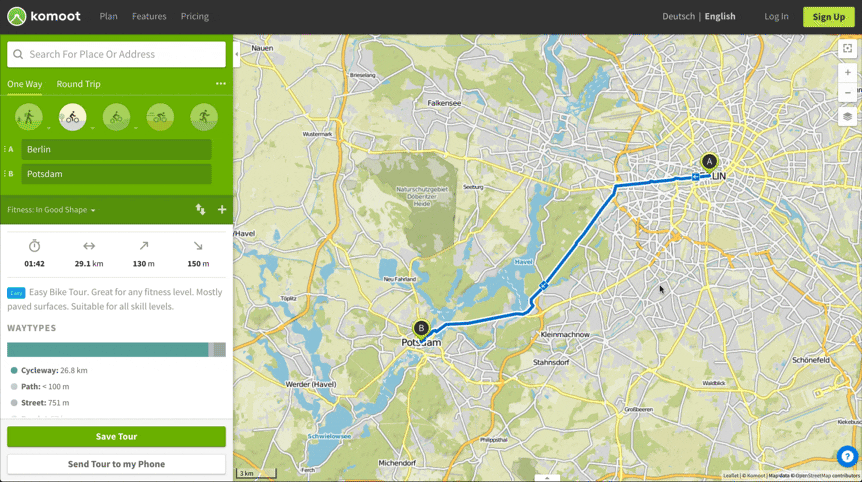The height and width of the screenshot is (482, 862).
Task: Click the Save Tour button
Action: coord(116,437)
